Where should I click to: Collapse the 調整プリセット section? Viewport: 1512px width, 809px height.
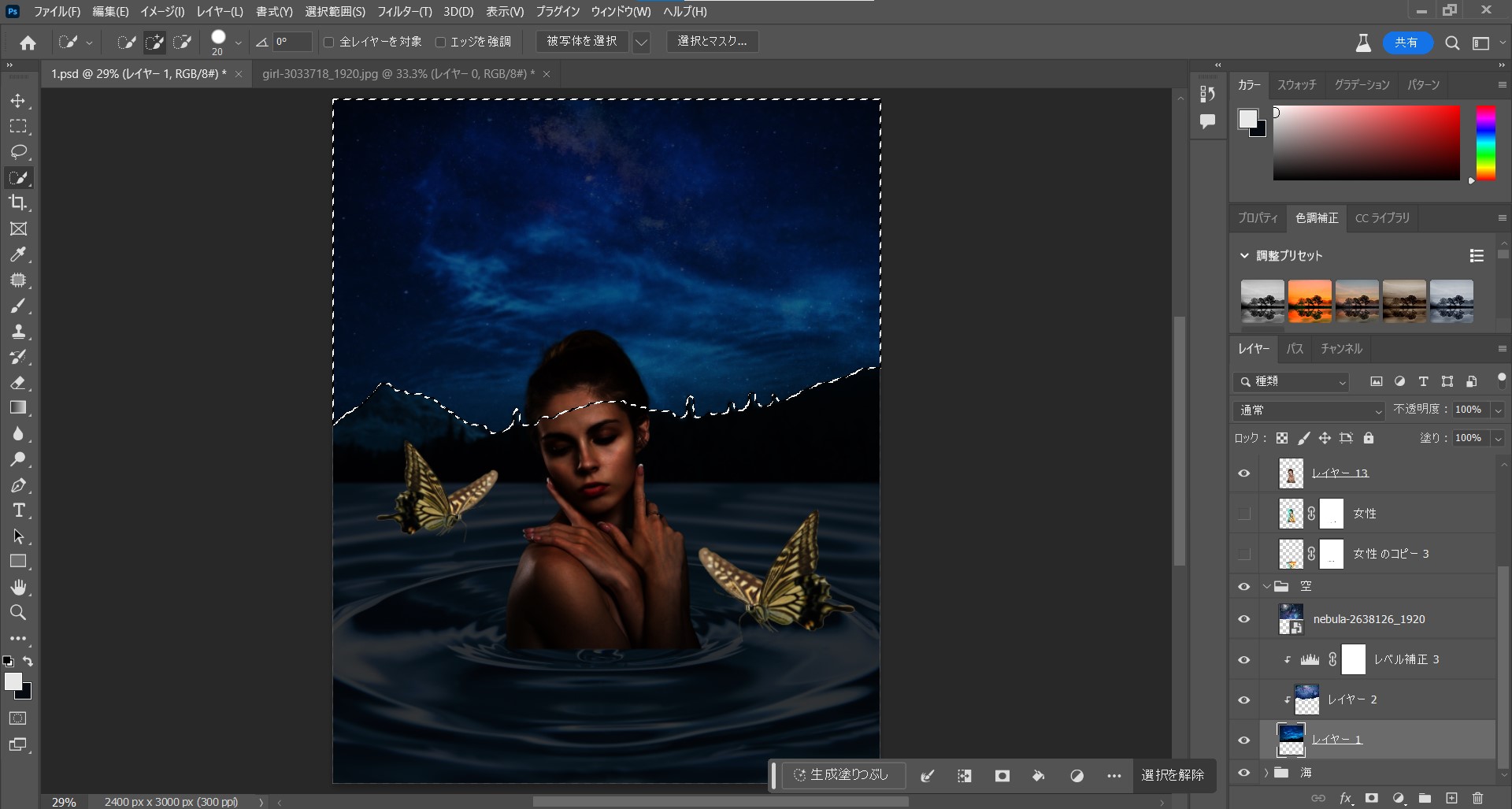[1244, 256]
